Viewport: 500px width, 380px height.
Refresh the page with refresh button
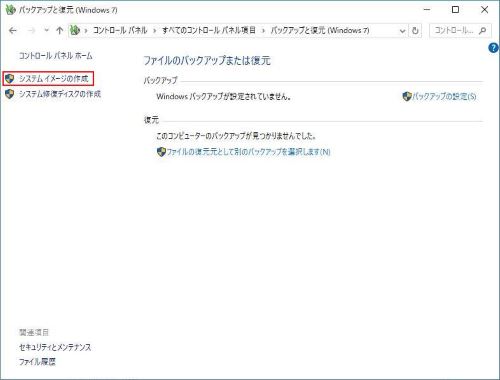click(x=415, y=31)
